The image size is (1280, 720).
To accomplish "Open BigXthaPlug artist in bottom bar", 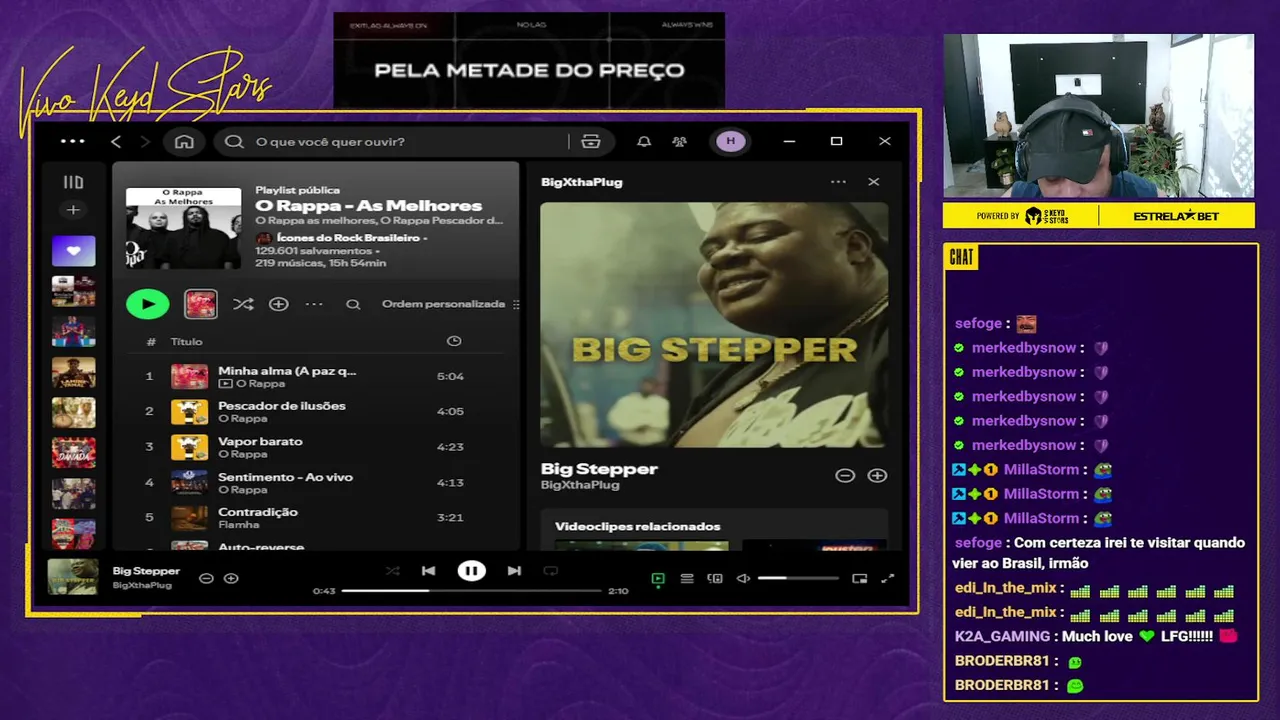I will (x=142, y=585).
